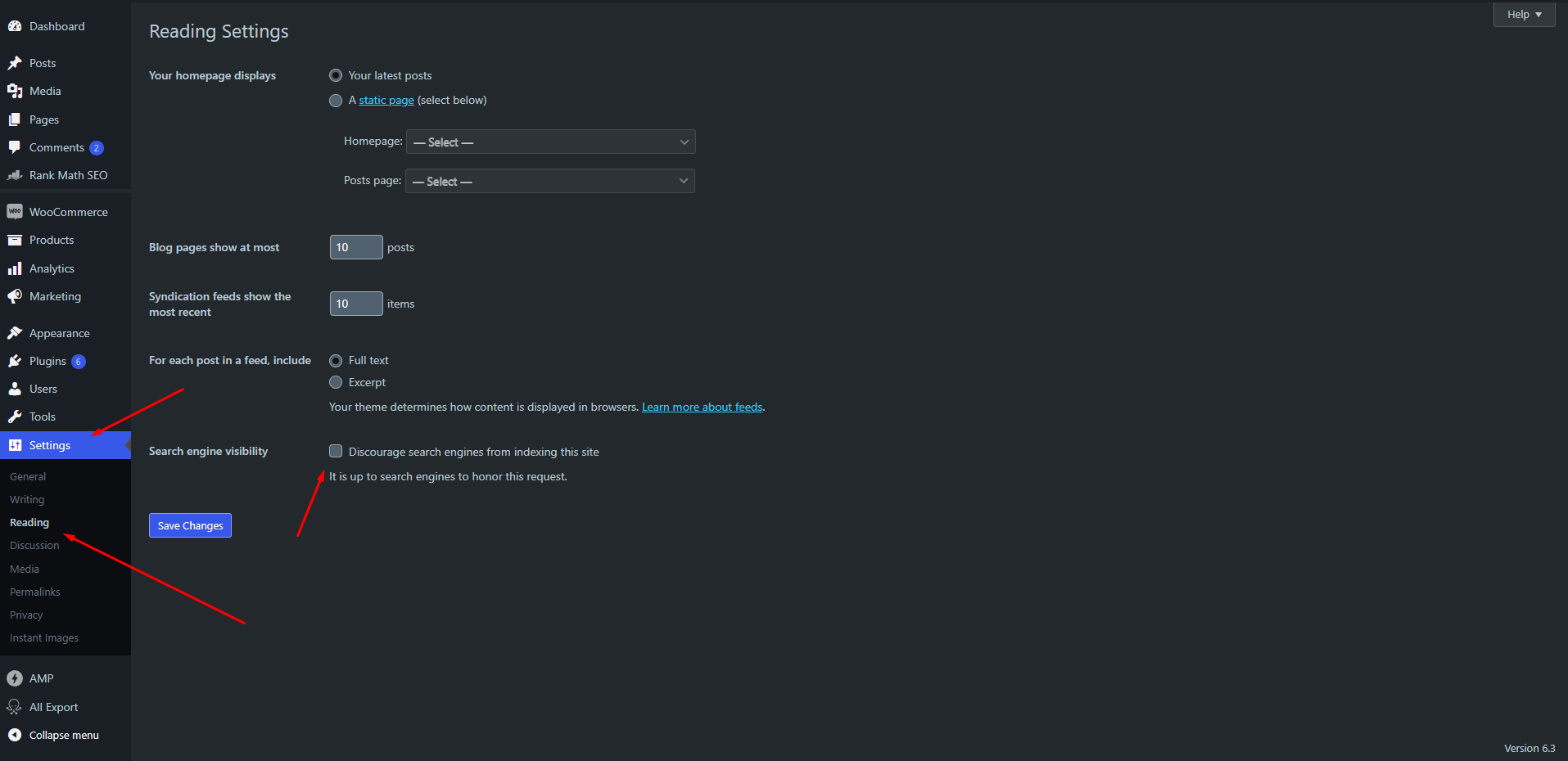Image resolution: width=1568 pixels, height=761 pixels.
Task: Click the Tools wrench icon
Action: point(15,417)
